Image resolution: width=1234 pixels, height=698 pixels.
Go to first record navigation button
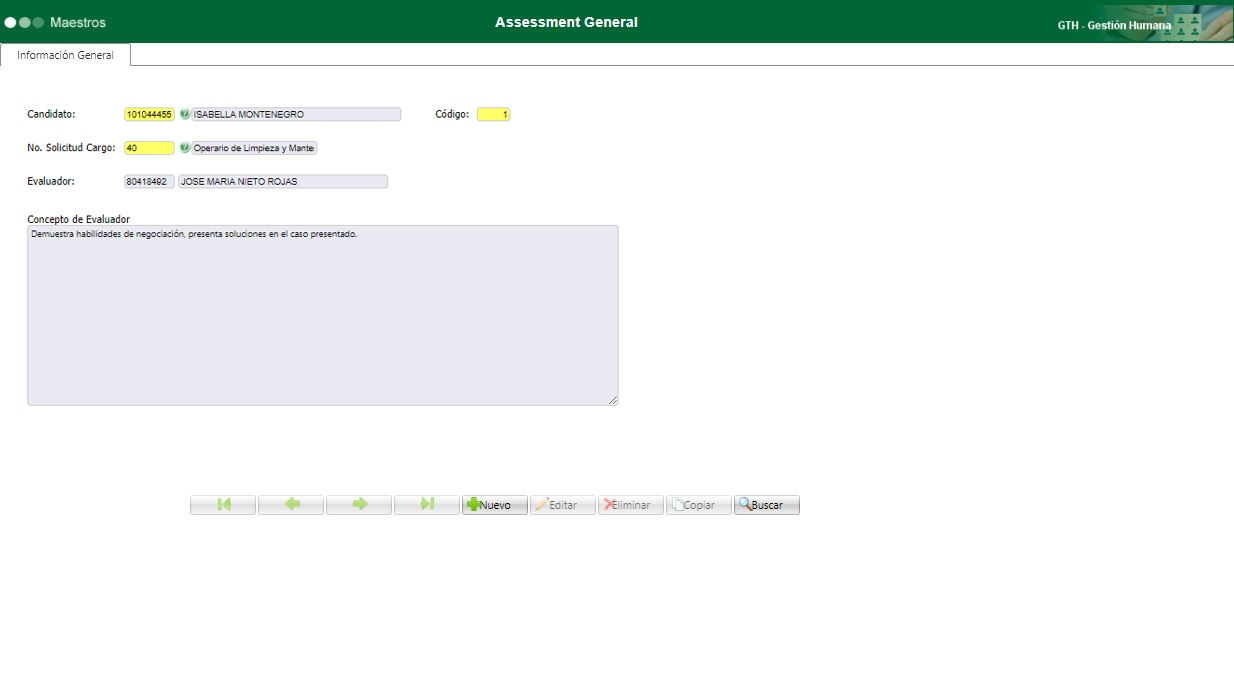223,505
